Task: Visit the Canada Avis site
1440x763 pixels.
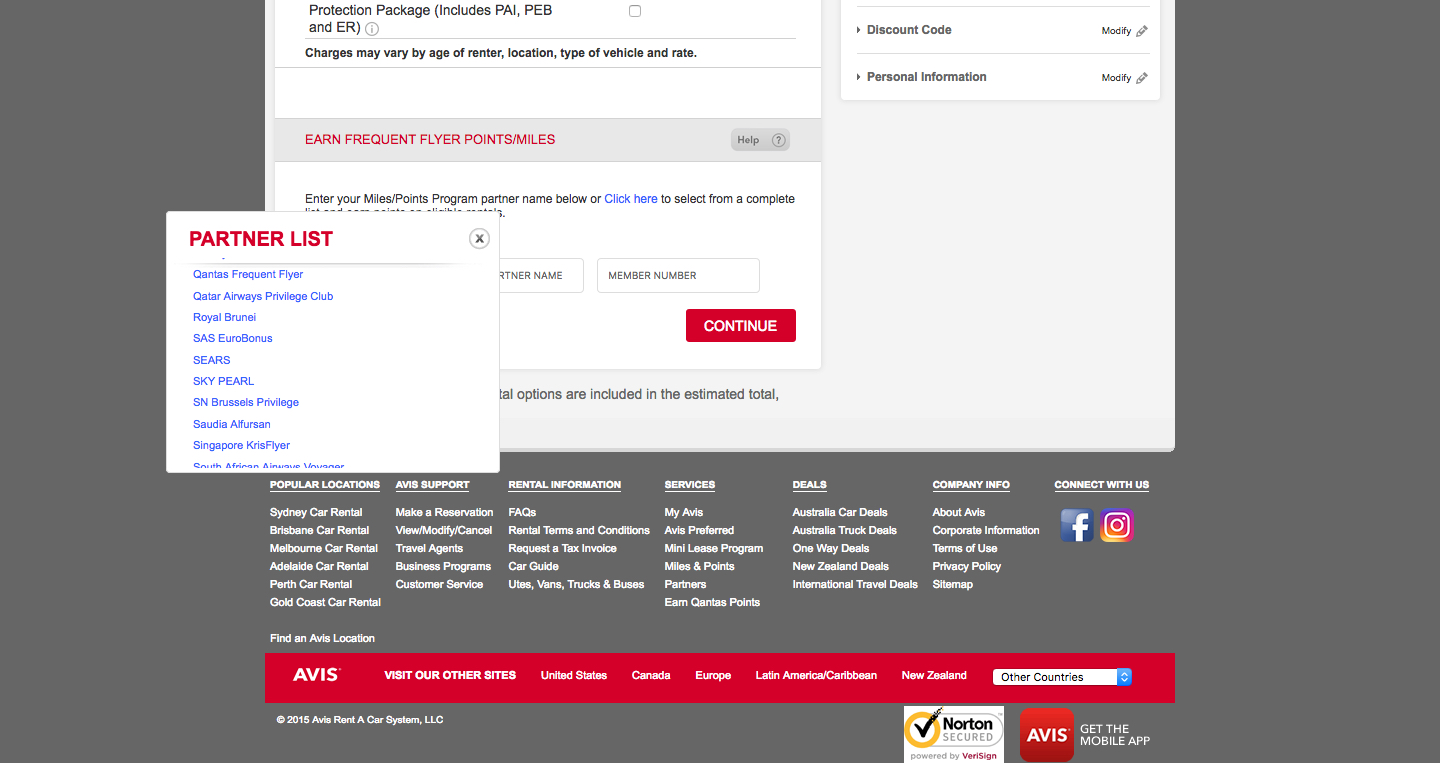Action: point(651,675)
